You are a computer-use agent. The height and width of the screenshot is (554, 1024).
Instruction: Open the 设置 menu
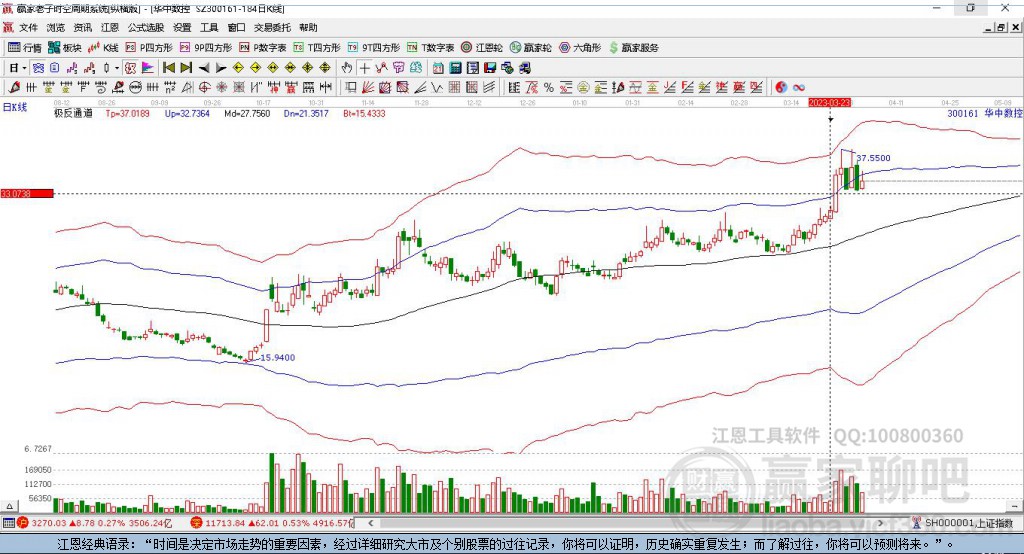[x=182, y=27]
